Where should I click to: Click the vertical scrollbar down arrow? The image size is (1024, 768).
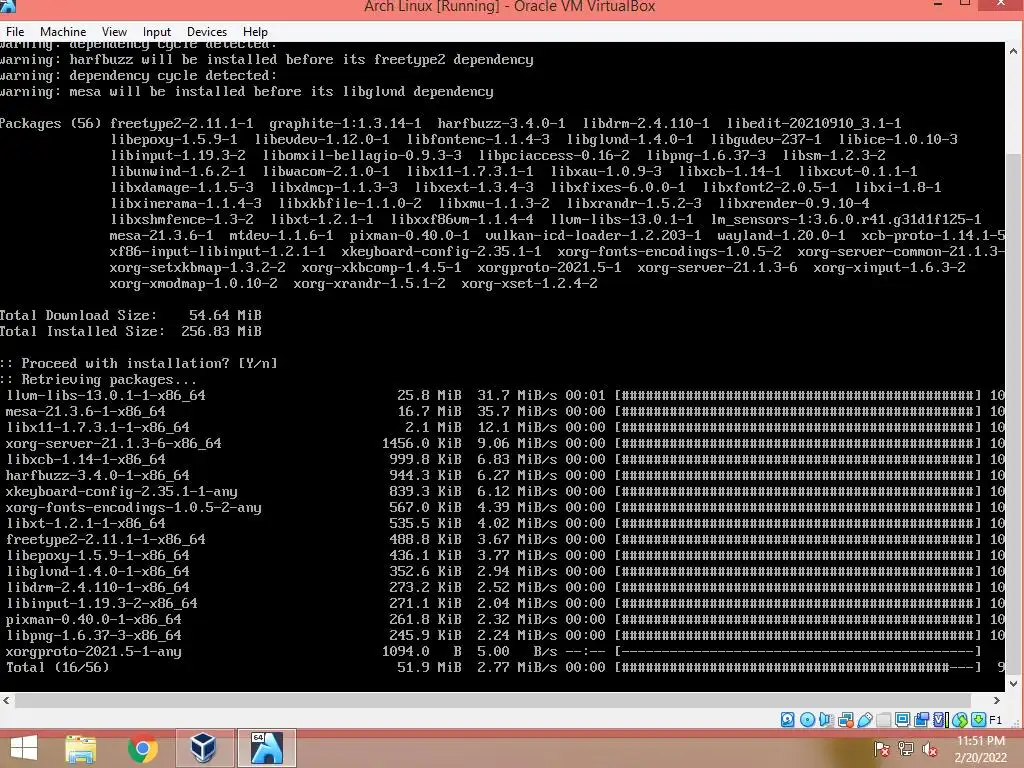1014,684
